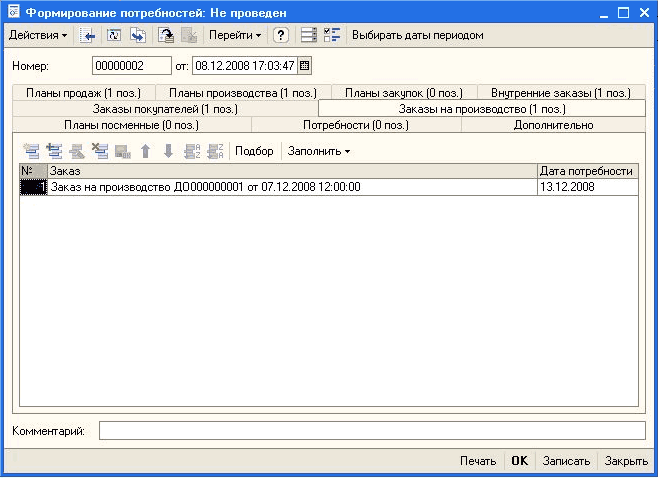Select the Заказы на производство tab

click(482, 109)
